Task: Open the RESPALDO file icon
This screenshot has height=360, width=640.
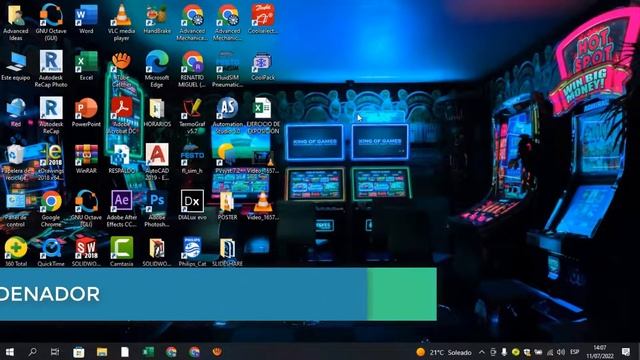Action: coord(122,159)
